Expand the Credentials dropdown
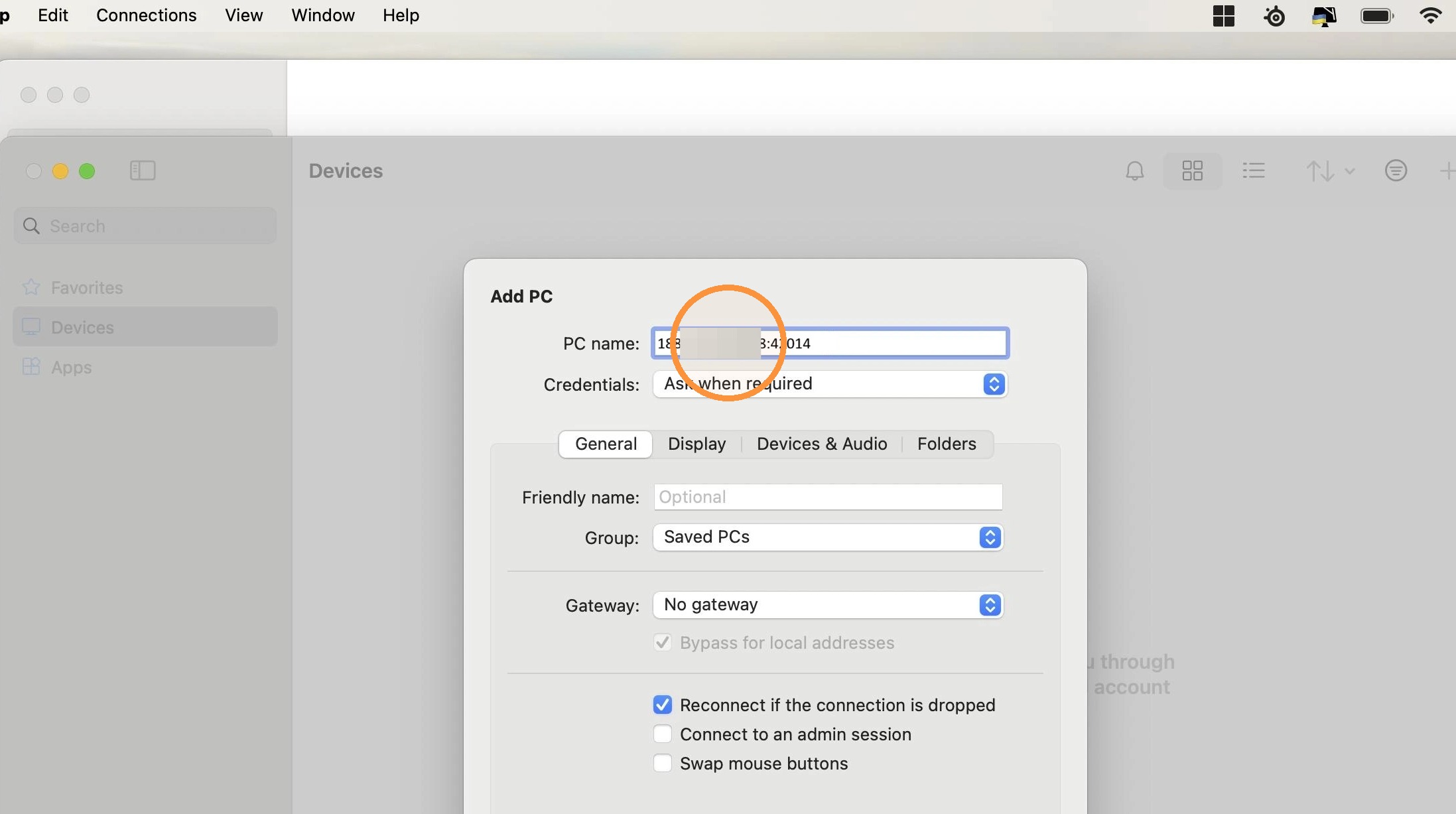The image size is (1456, 814). [x=830, y=384]
